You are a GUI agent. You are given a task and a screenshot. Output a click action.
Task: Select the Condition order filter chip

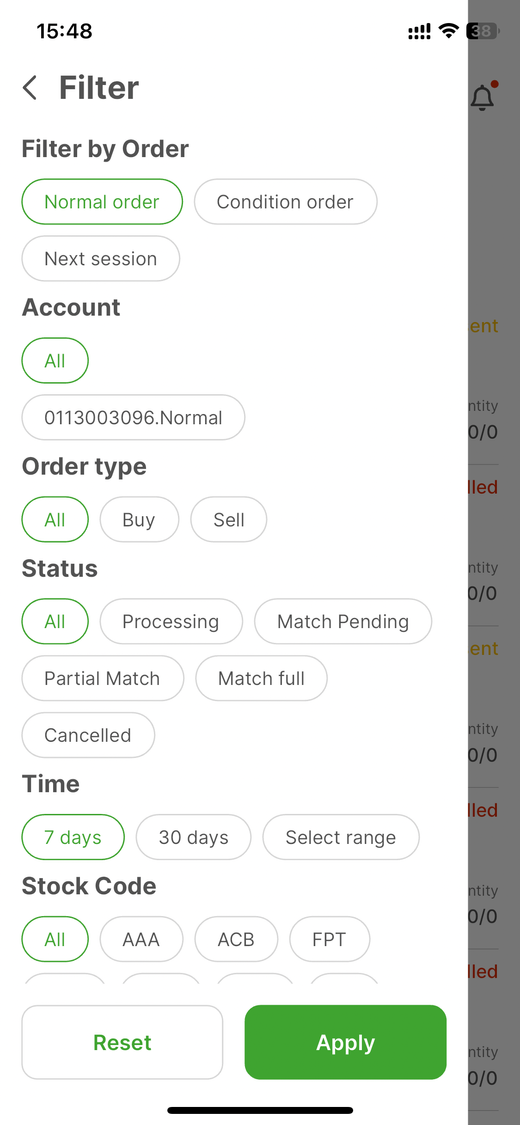(x=285, y=202)
